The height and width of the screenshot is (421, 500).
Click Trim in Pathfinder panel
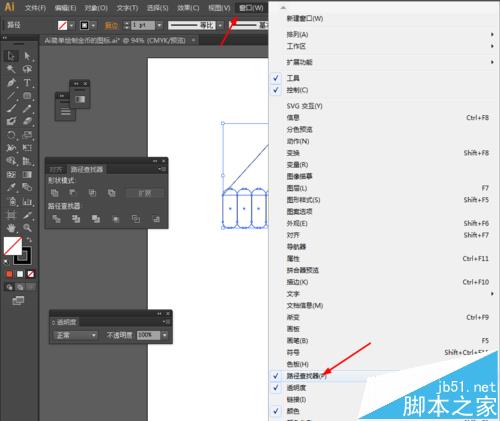pyautogui.click(x=76, y=219)
